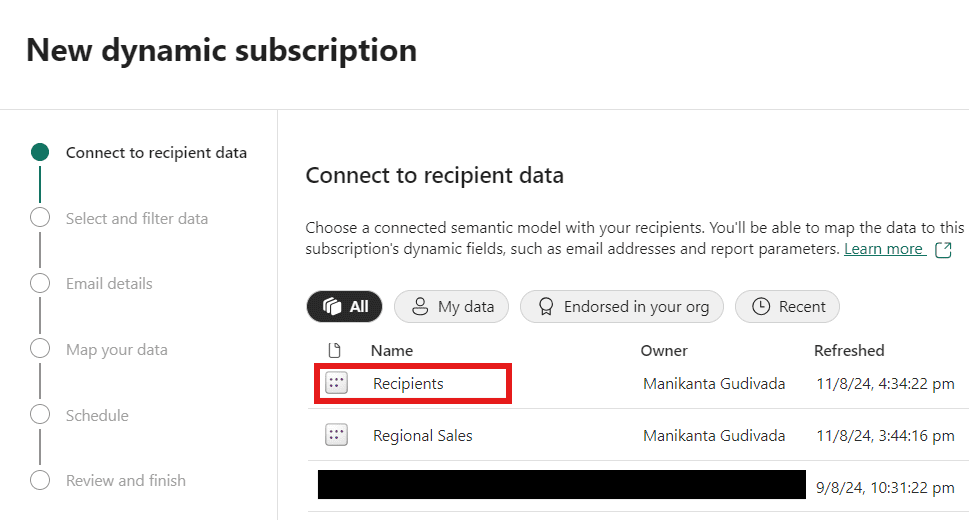Click the external link icon beside Learn more
Image resolution: width=969 pixels, height=520 pixels.
[x=942, y=250]
